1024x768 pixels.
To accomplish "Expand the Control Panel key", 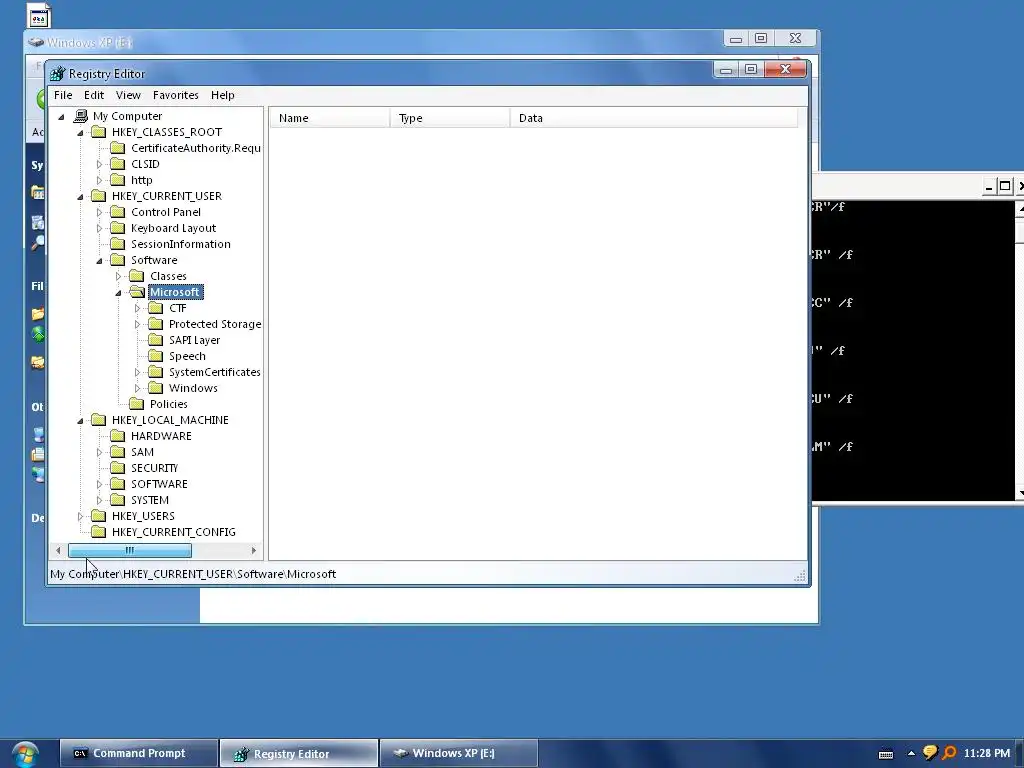I will click(99, 212).
